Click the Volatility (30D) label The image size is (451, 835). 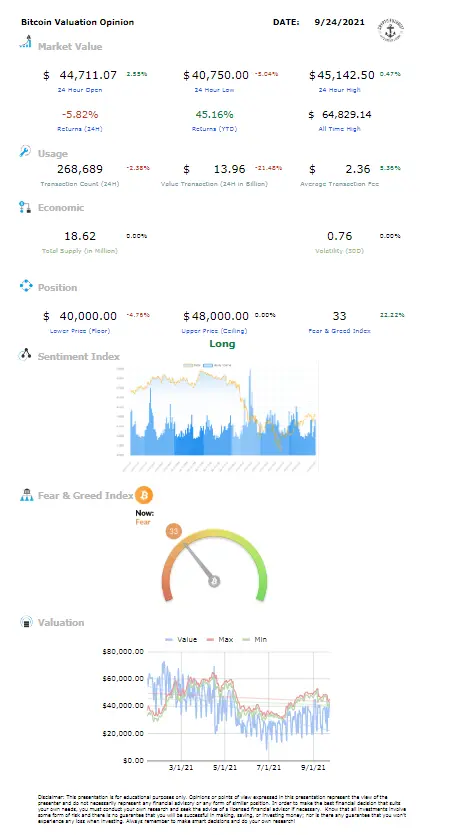[340, 251]
